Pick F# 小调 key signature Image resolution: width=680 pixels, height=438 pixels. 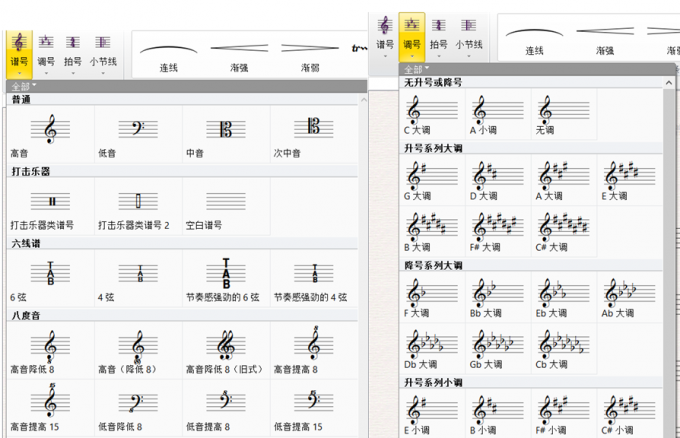click(x=564, y=414)
